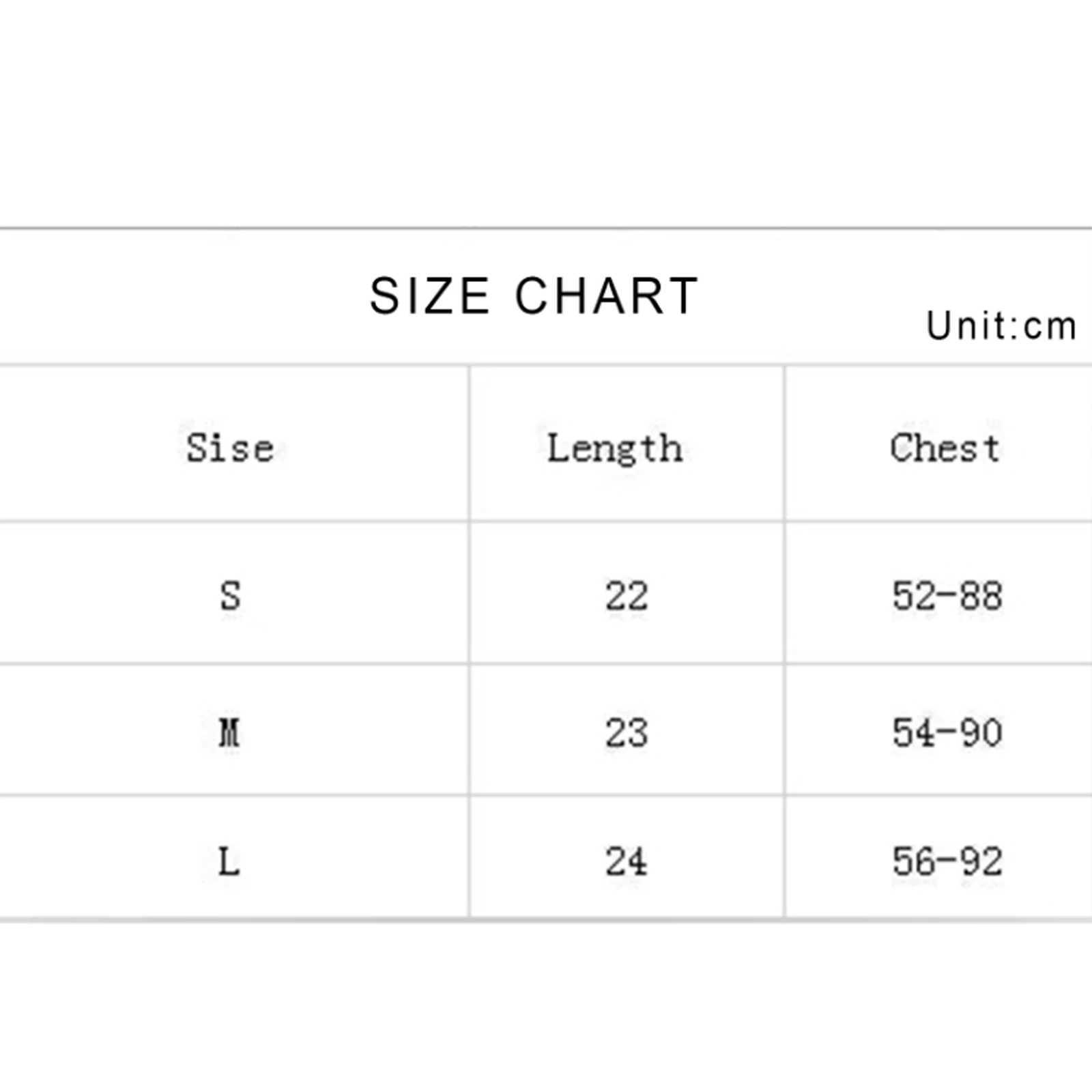Click the top border line above the title
1092x1092 pixels.
546,229
